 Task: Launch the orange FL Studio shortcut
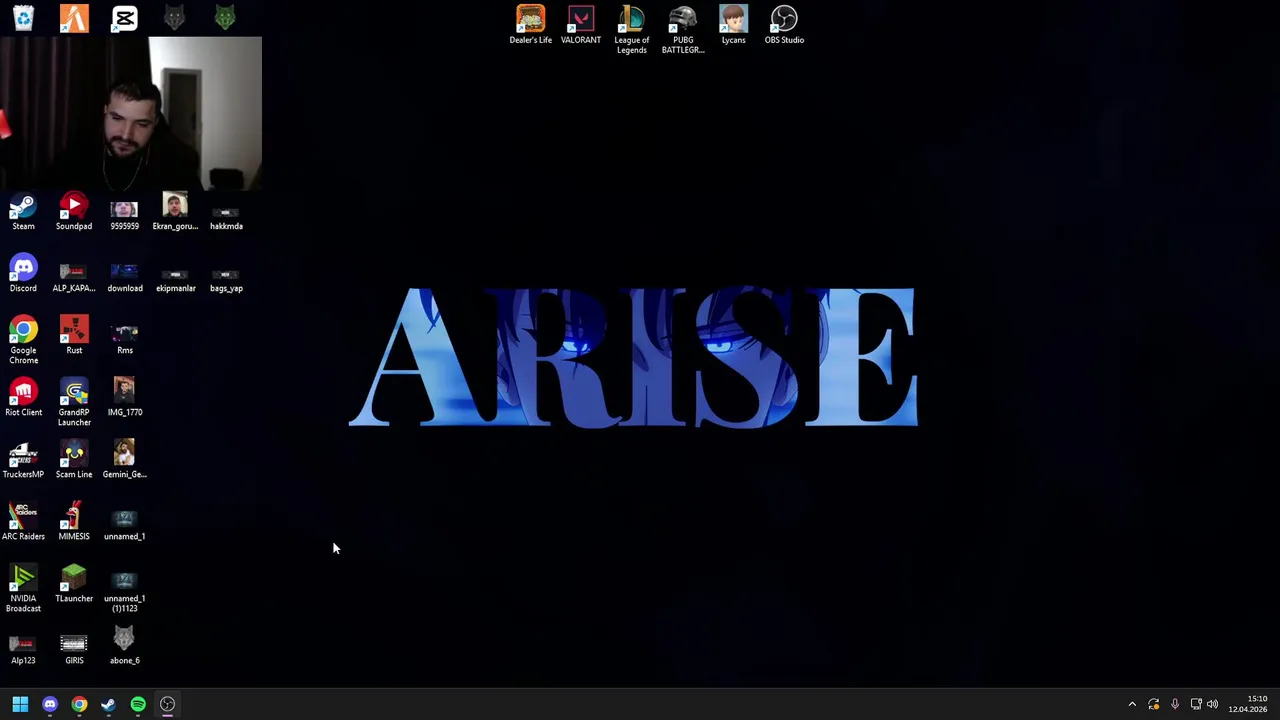click(x=74, y=18)
